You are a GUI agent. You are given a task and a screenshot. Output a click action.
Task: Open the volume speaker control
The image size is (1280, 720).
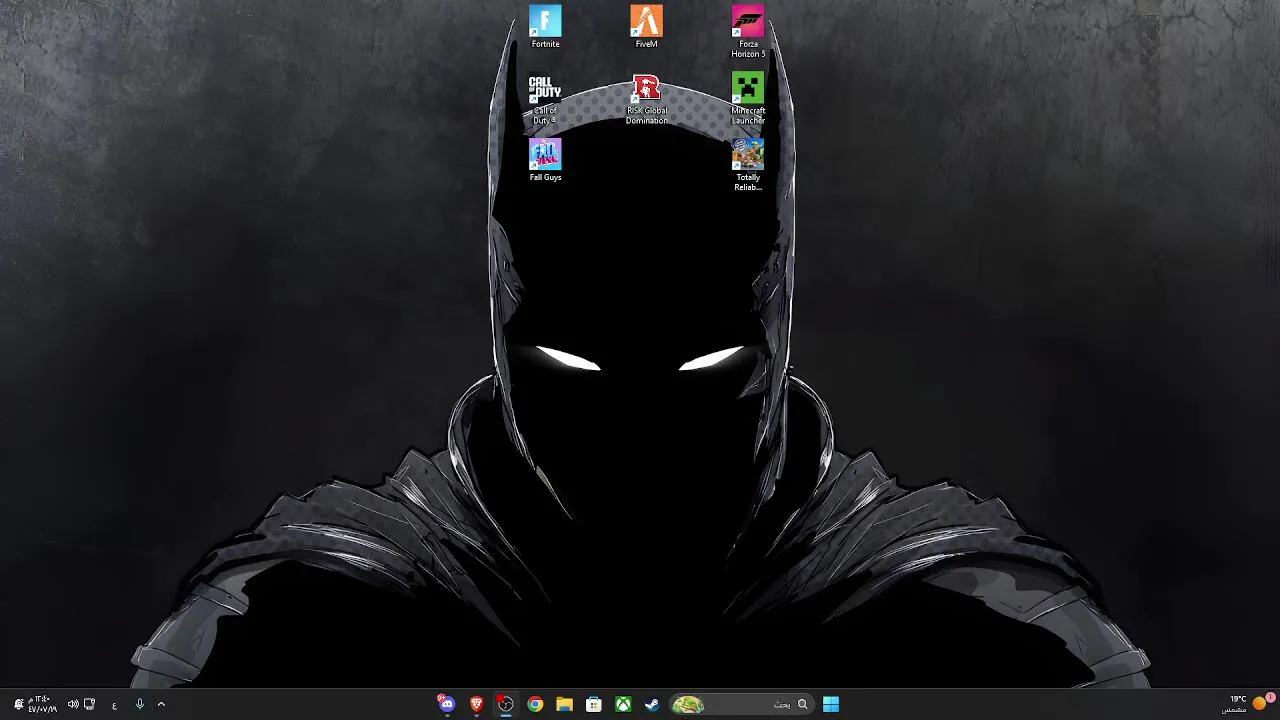73,704
